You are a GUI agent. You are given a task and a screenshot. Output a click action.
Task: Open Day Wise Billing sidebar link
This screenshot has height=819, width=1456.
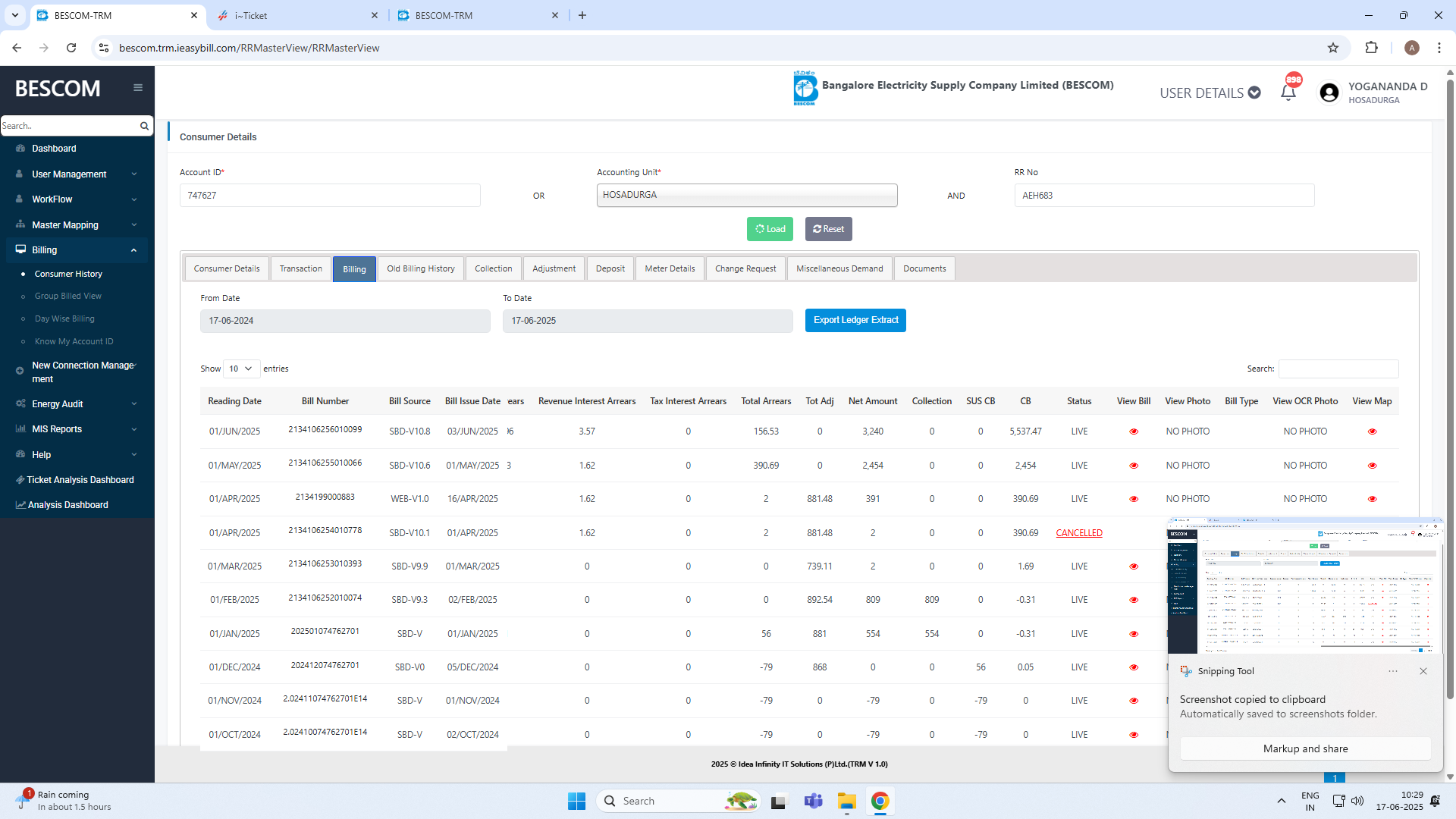coord(64,319)
